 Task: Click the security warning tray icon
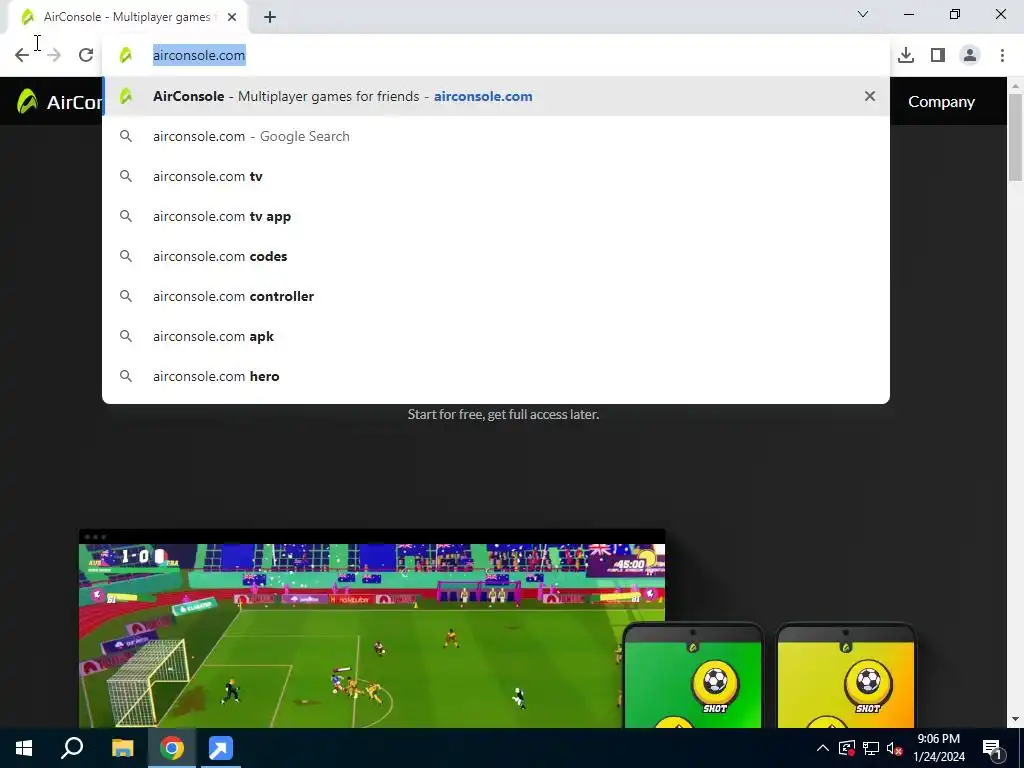click(x=846, y=748)
